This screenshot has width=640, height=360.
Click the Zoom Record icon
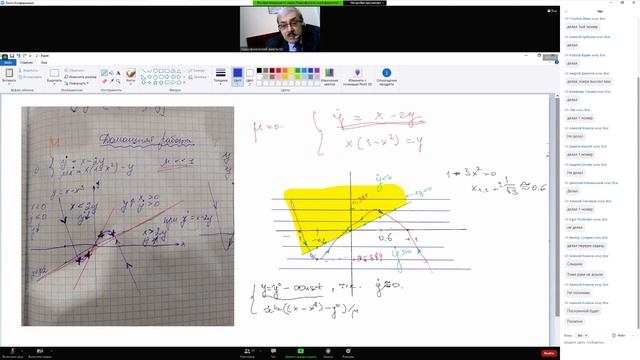click(328, 351)
